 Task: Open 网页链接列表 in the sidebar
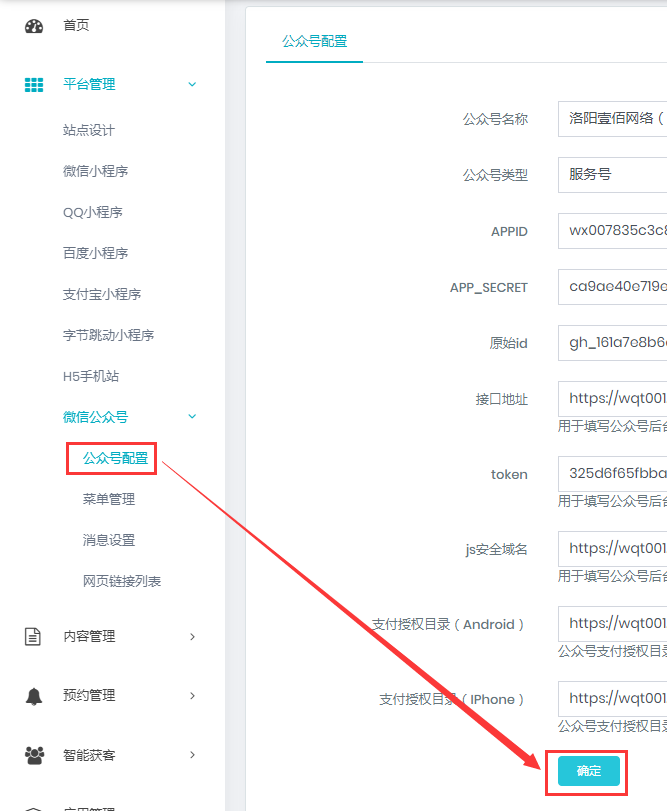click(x=122, y=581)
